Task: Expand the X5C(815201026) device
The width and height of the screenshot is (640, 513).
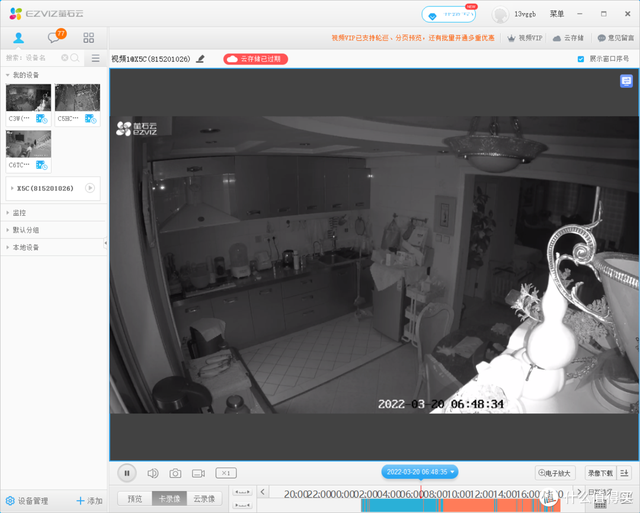Action: pyautogui.click(x=45, y=188)
